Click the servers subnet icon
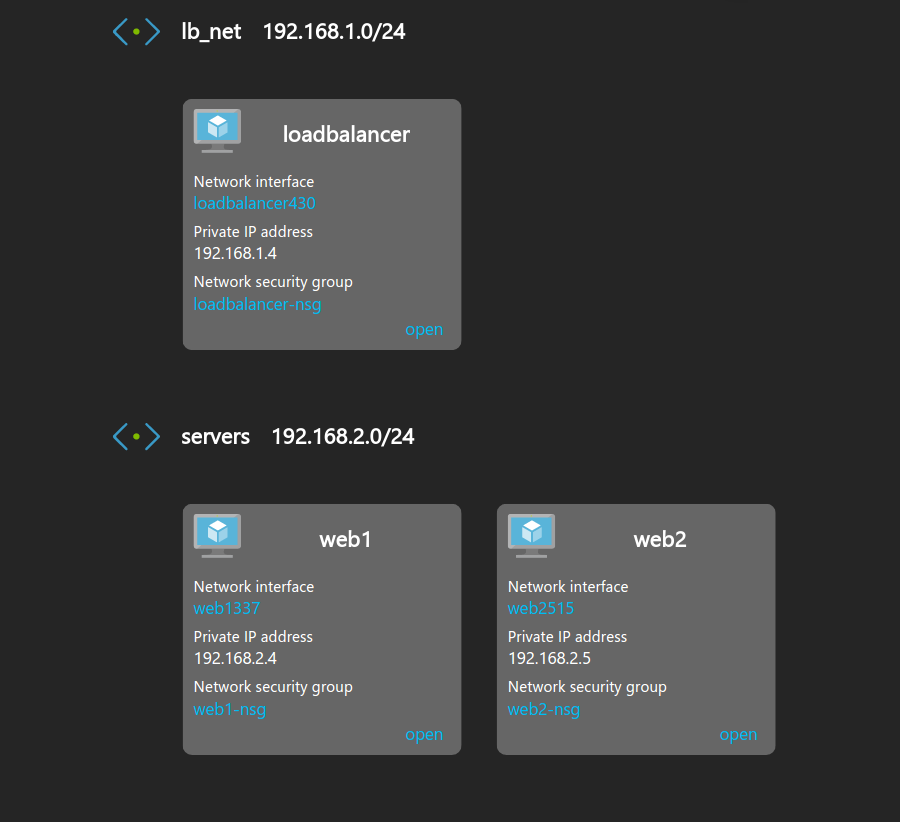Image resolution: width=900 pixels, height=822 pixels. (136, 437)
